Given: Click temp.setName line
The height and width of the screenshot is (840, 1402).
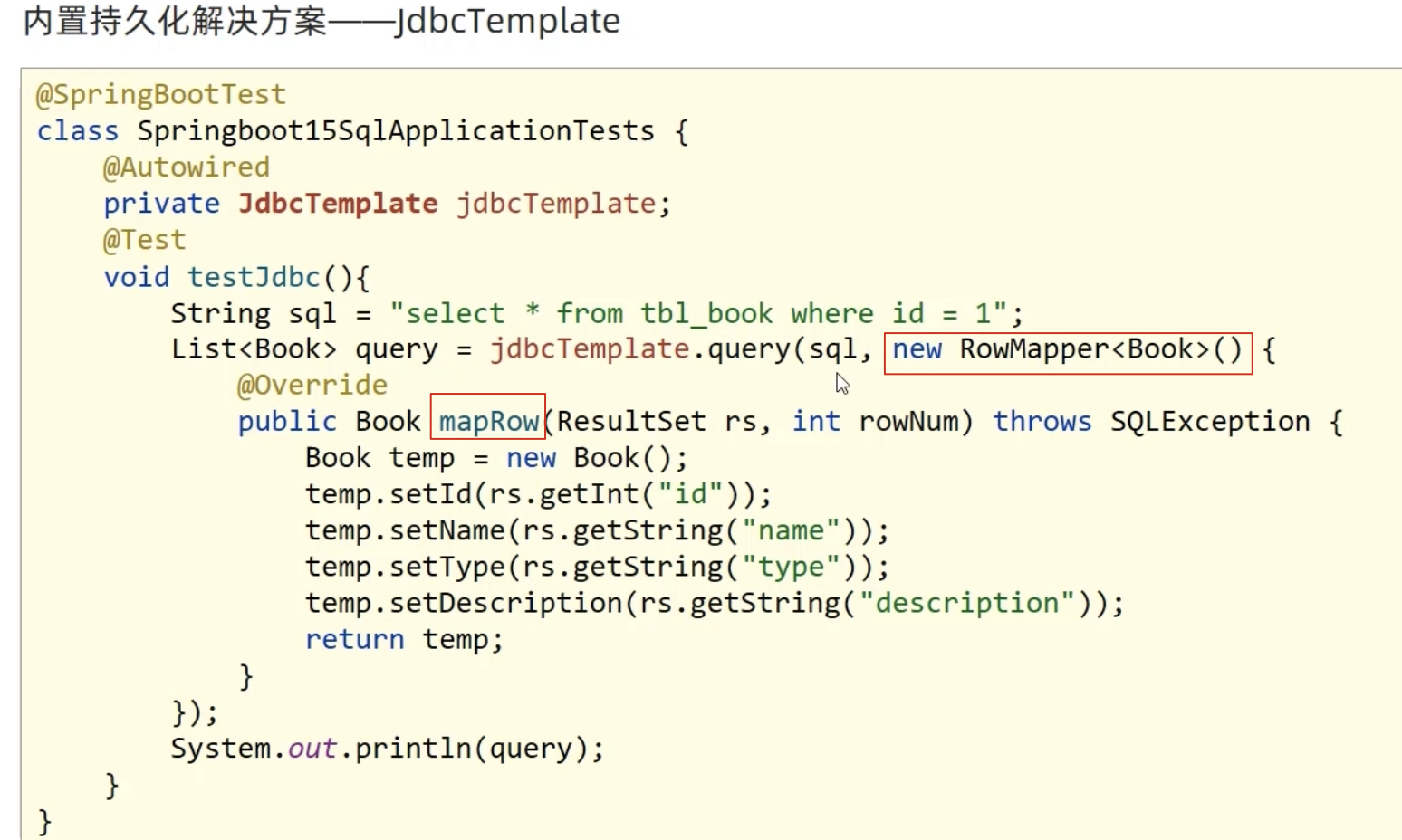Looking at the screenshot, I should tap(597, 530).
